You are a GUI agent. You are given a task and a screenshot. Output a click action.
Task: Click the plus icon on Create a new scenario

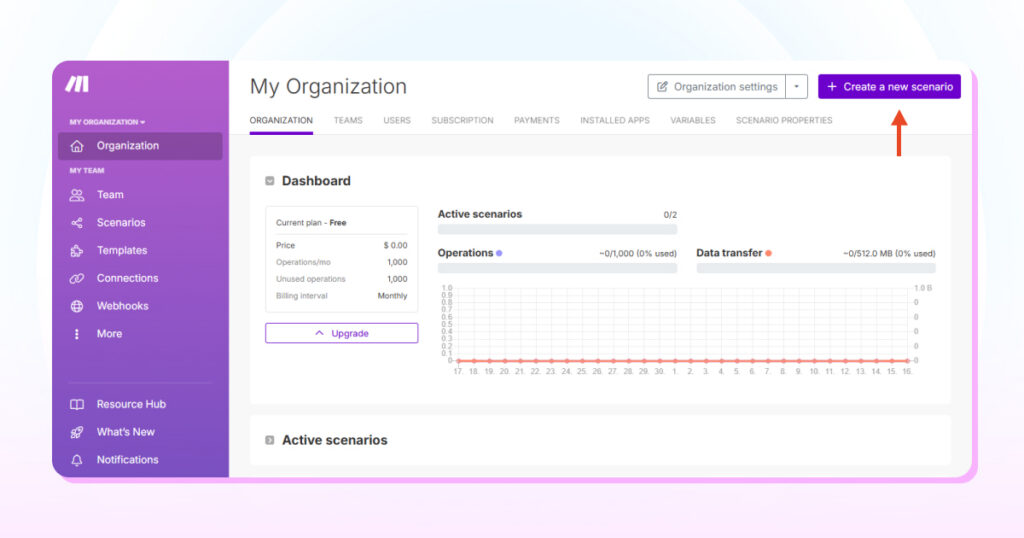tap(832, 87)
